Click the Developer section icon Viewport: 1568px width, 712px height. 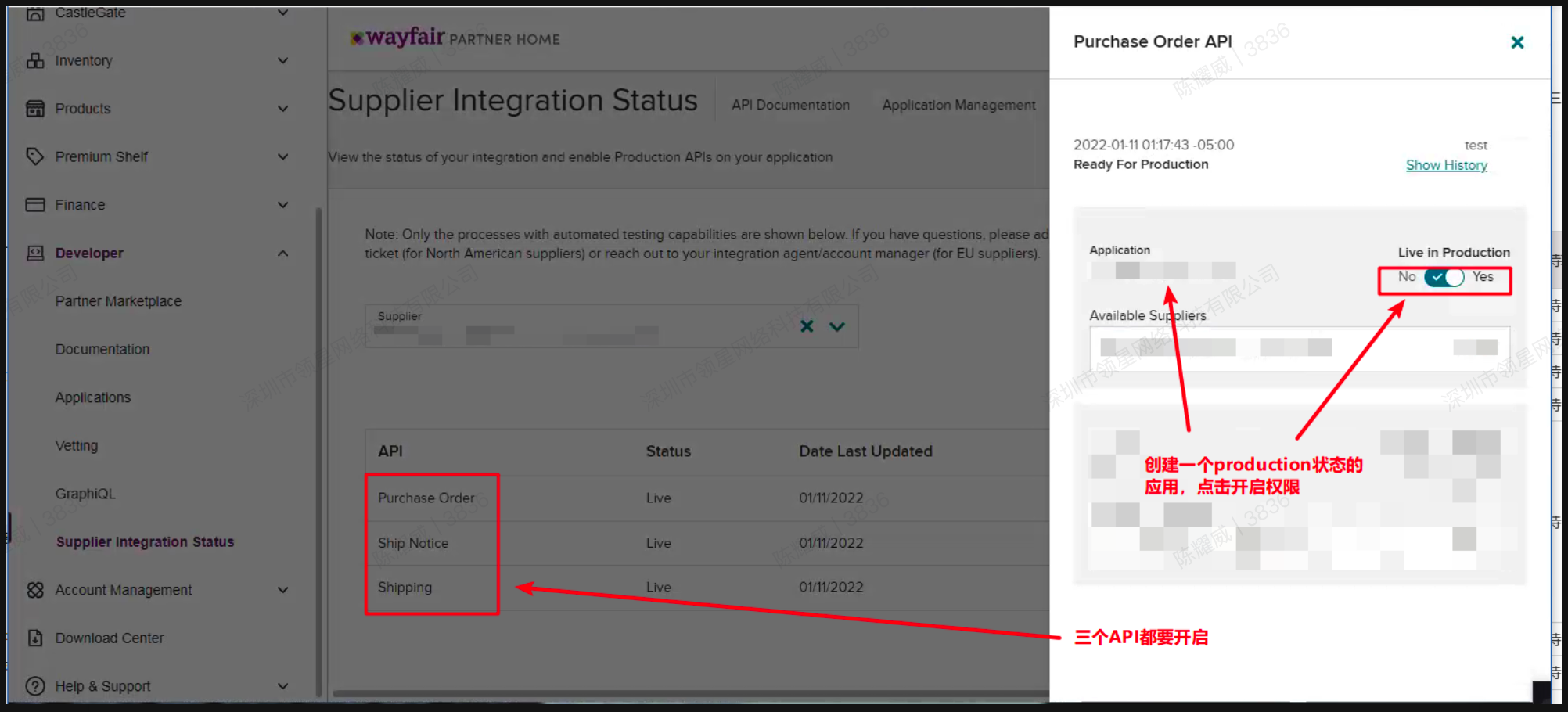click(x=35, y=253)
